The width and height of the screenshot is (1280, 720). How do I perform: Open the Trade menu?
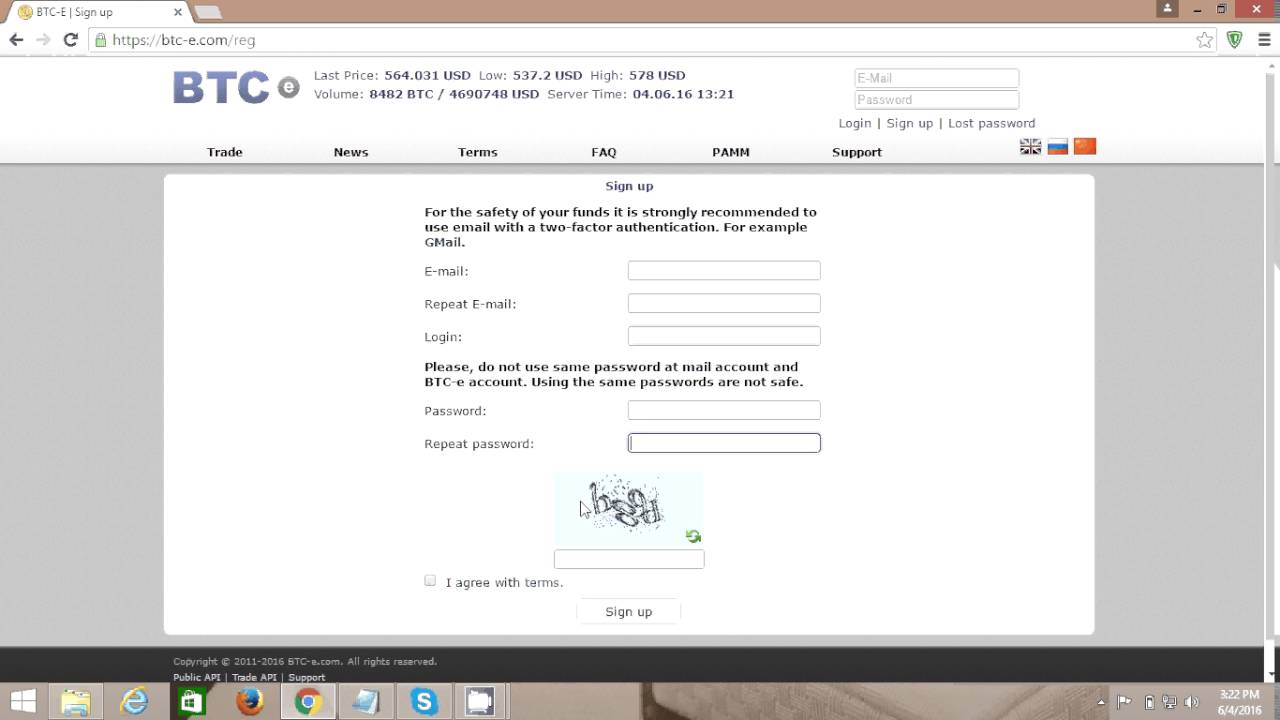click(x=225, y=152)
